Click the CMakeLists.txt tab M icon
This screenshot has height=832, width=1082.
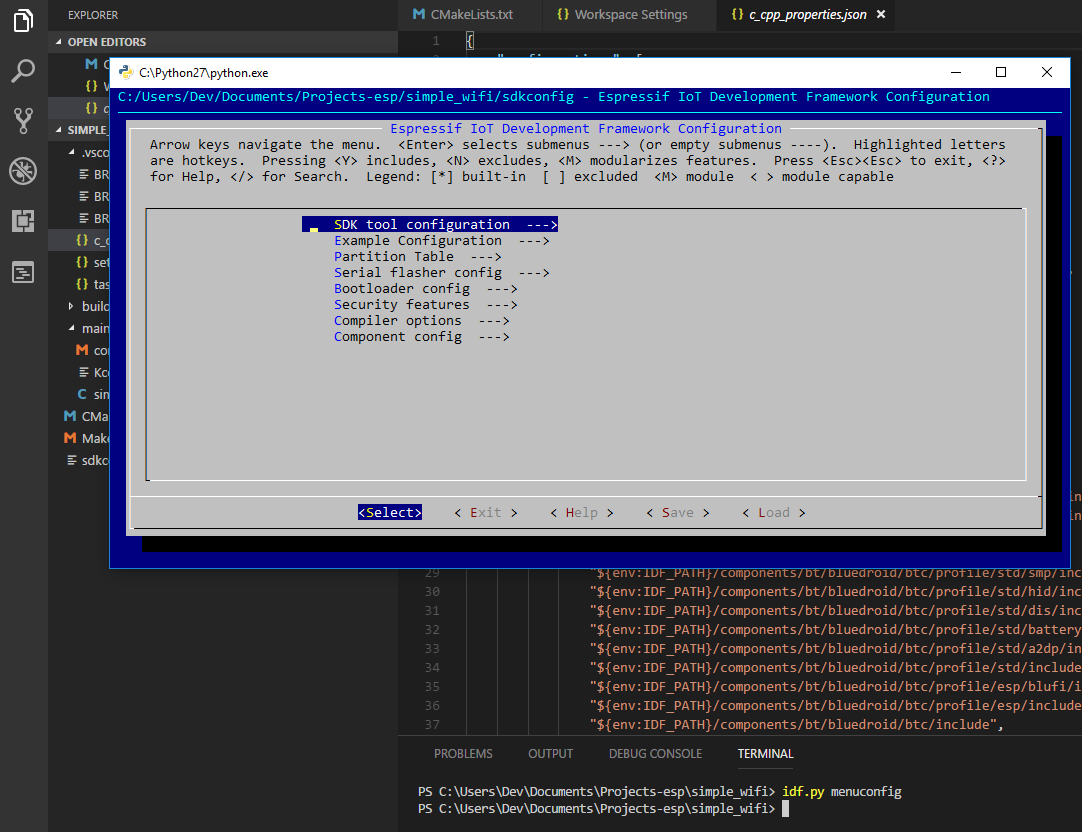click(x=418, y=14)
